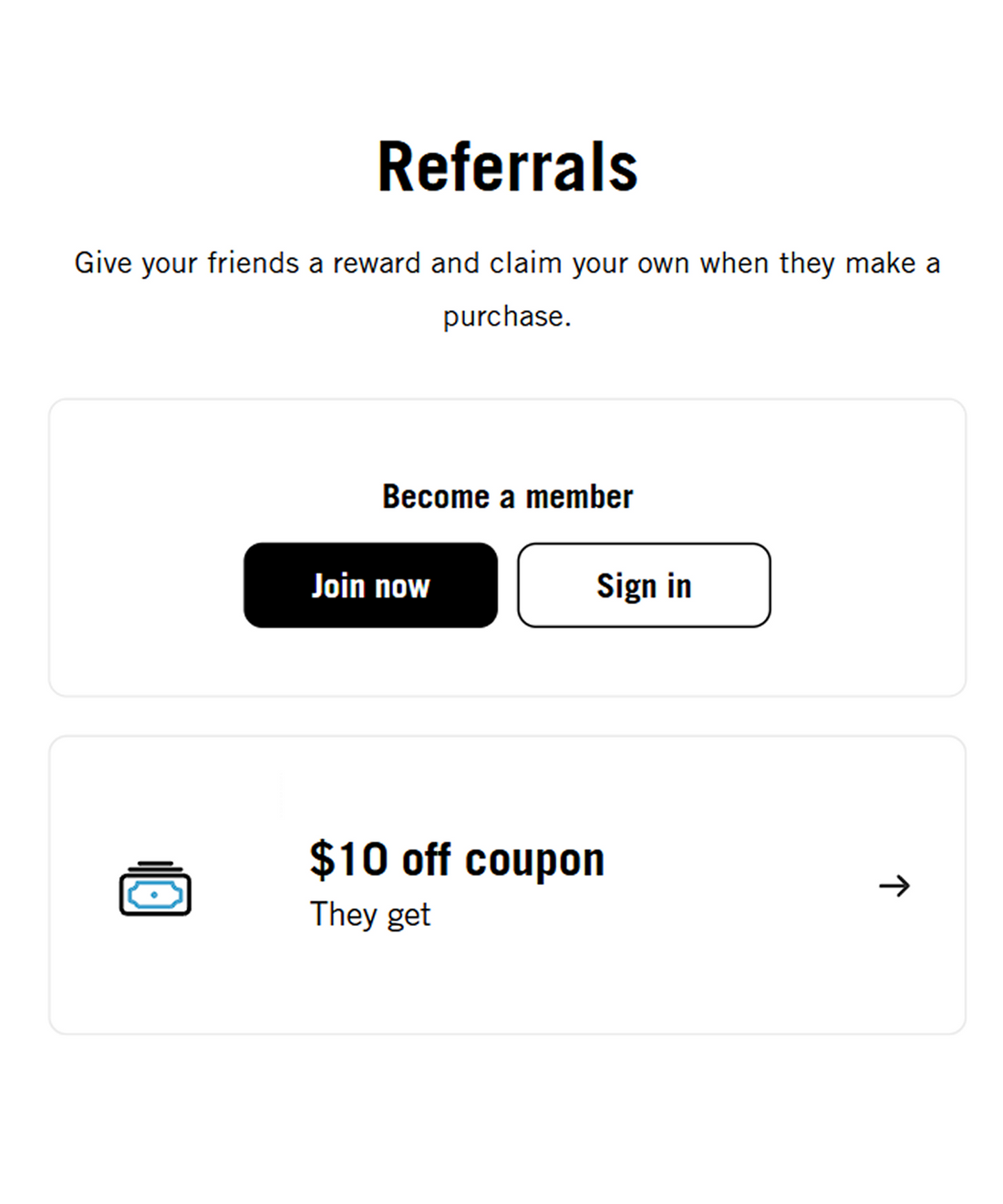
Task: Click the referral description text
Action: pos(507,288)
